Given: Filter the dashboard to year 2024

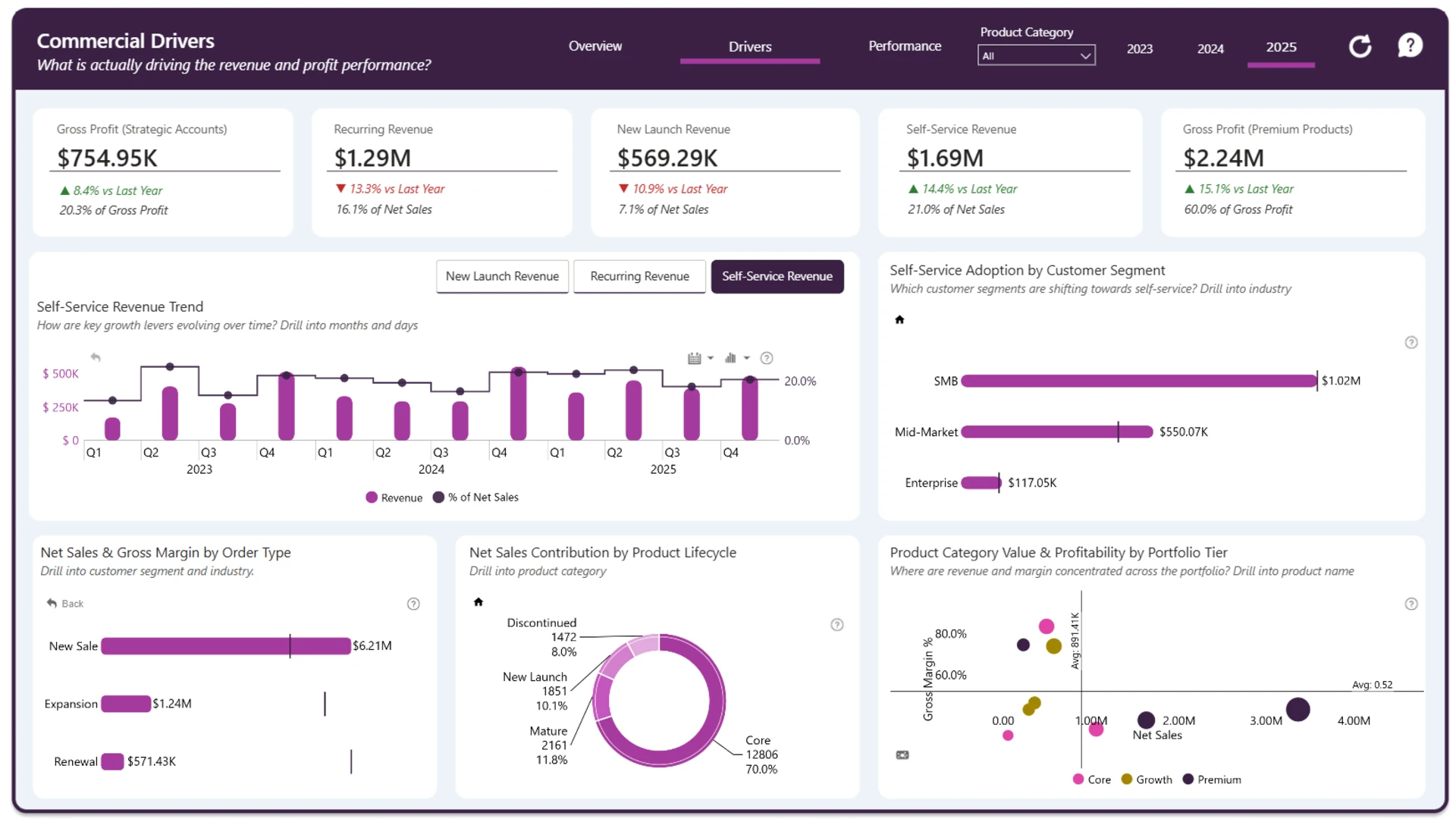Looking at the screenshot, I should [1210, 49].
